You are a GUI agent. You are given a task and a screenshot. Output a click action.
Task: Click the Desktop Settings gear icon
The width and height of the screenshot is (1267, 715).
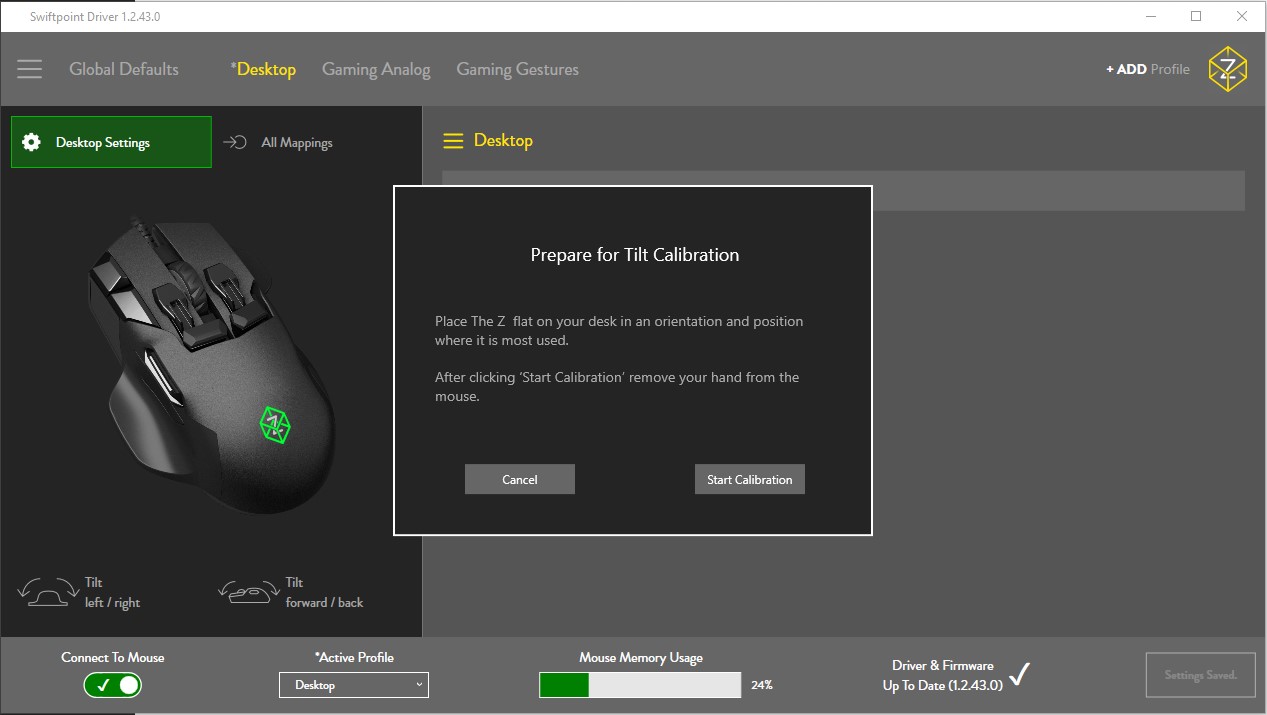tap(31, 142)
